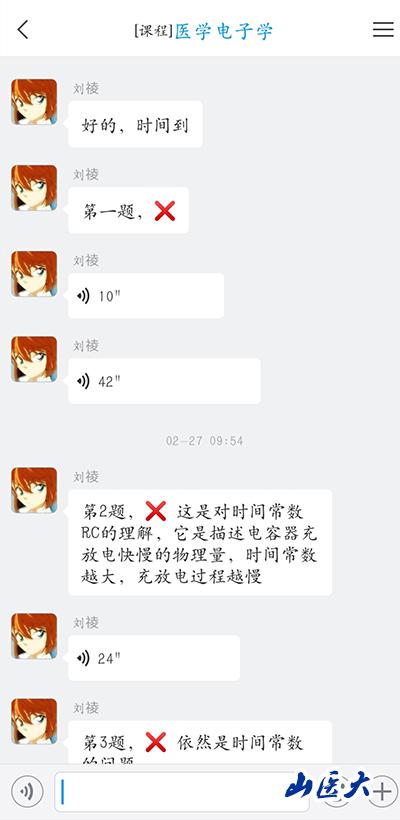This screenshot has height=820, width=400.
Task: Select the '第3题' message bubble
Action: (200, 742)
